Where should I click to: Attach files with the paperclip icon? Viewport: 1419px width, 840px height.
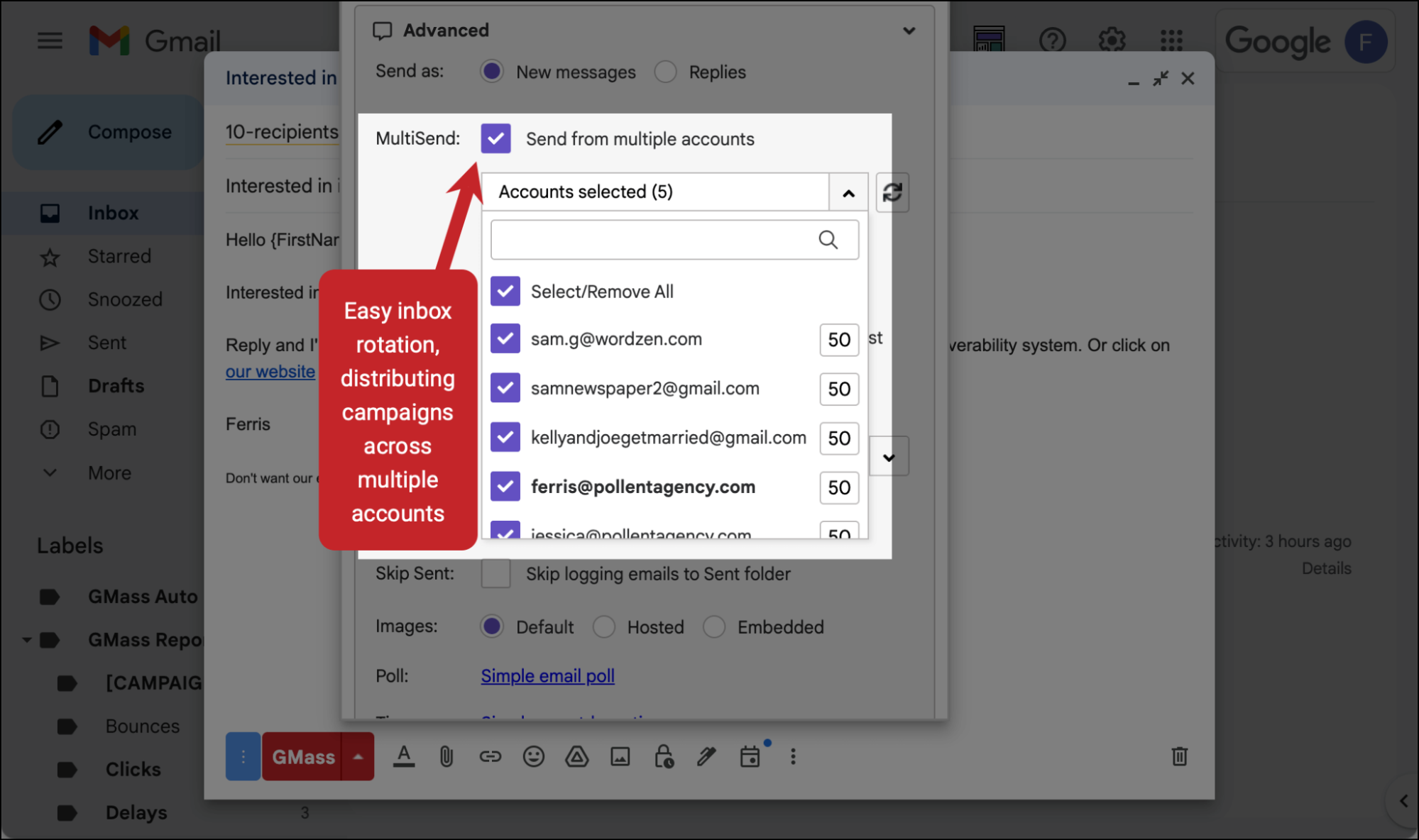[446, 756]
